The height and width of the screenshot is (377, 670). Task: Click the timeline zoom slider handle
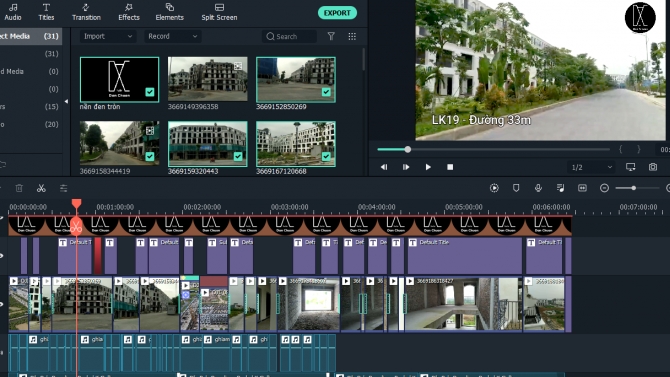[634, 188]
